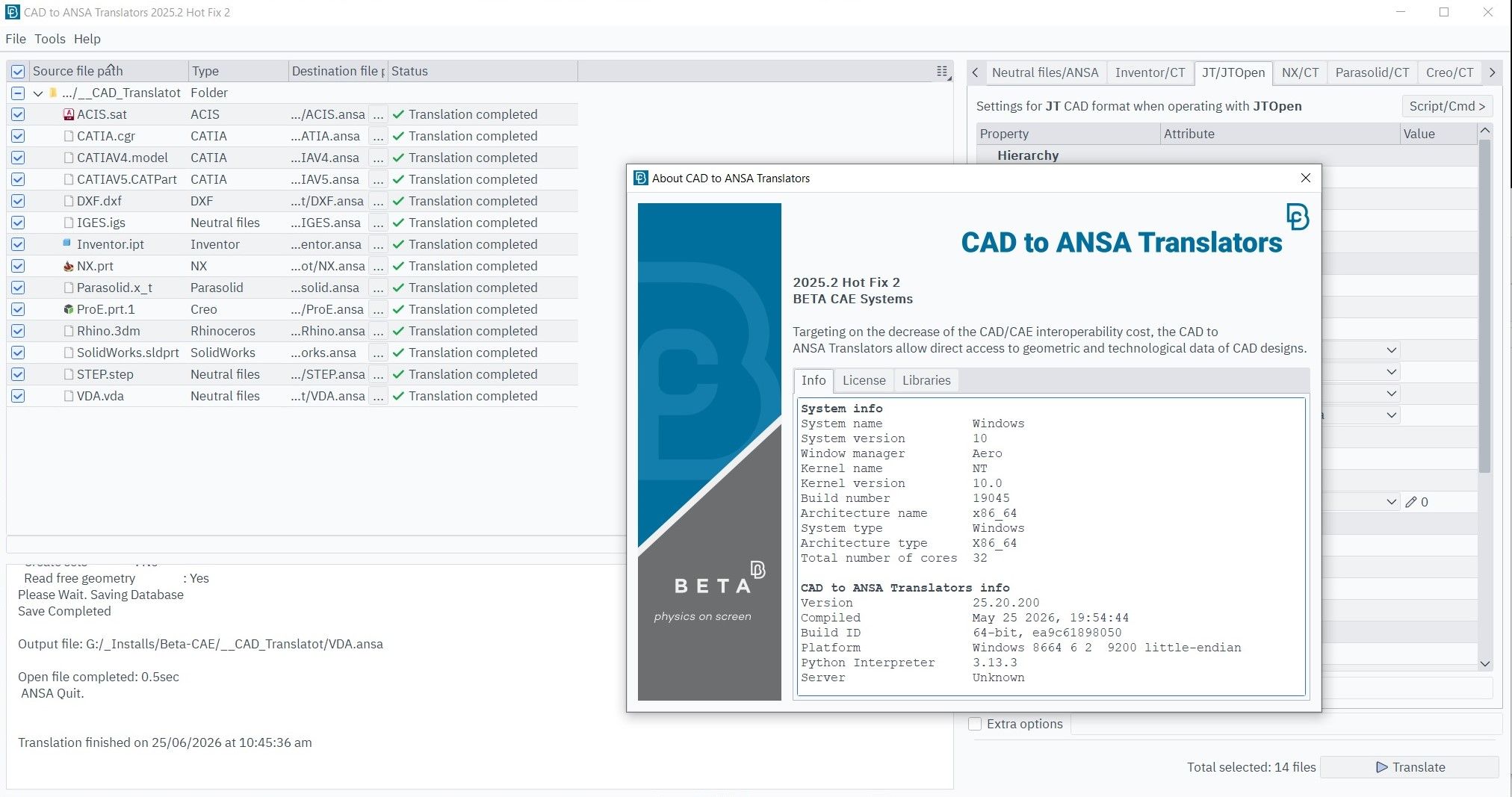Click the CATIA.cgr file icon
Image resolution: width=1512 pixels, height=797 pixels.
(69, 136)
